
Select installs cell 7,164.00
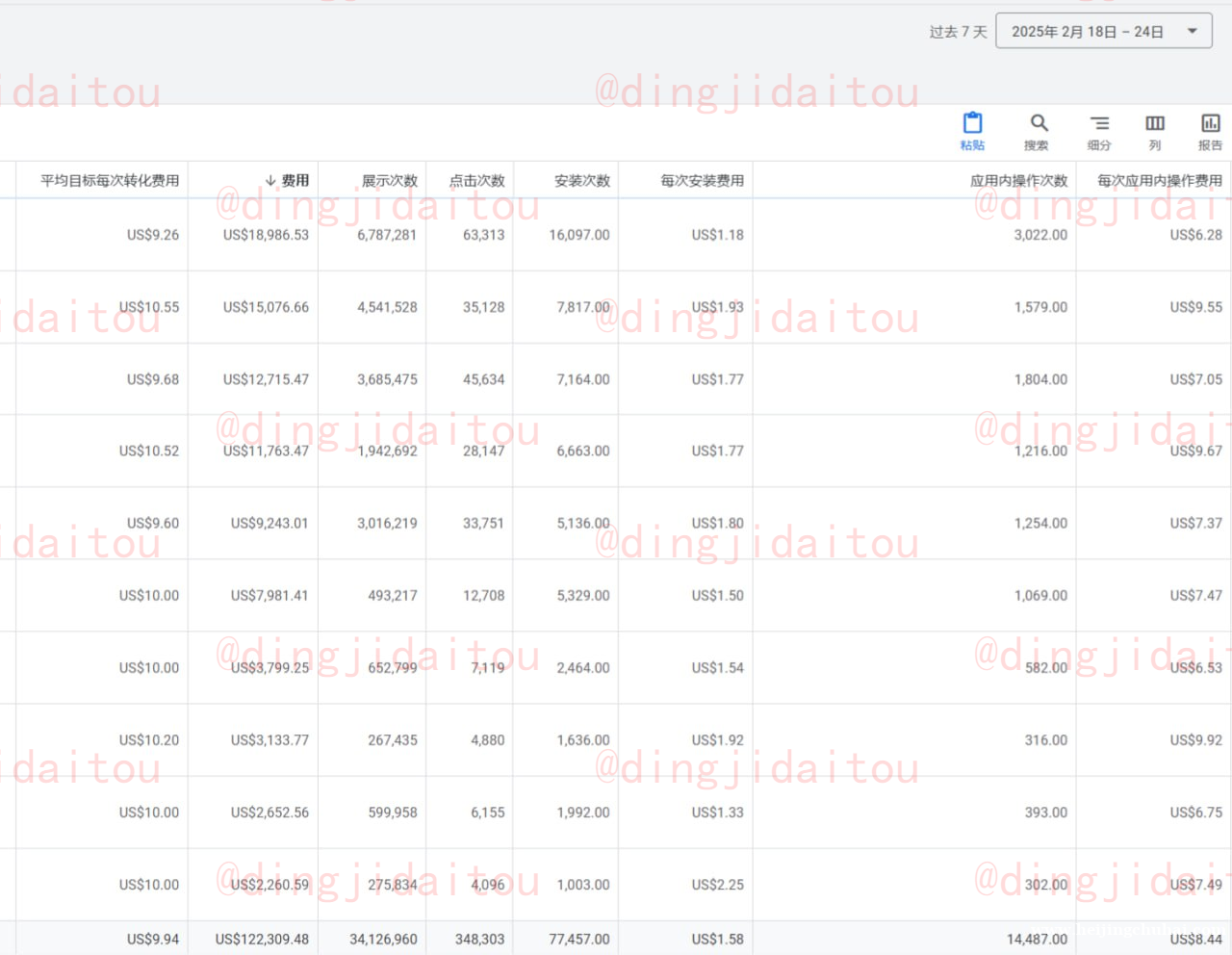click(583, 379)
